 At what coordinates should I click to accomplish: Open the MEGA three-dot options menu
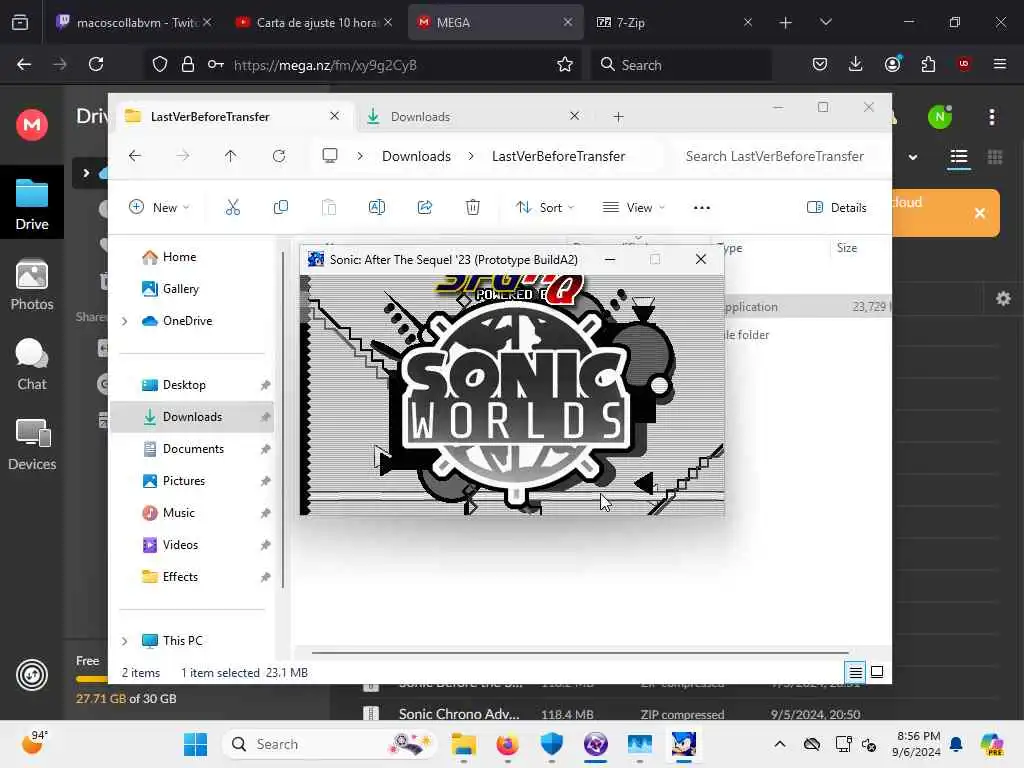coord(992,118)
